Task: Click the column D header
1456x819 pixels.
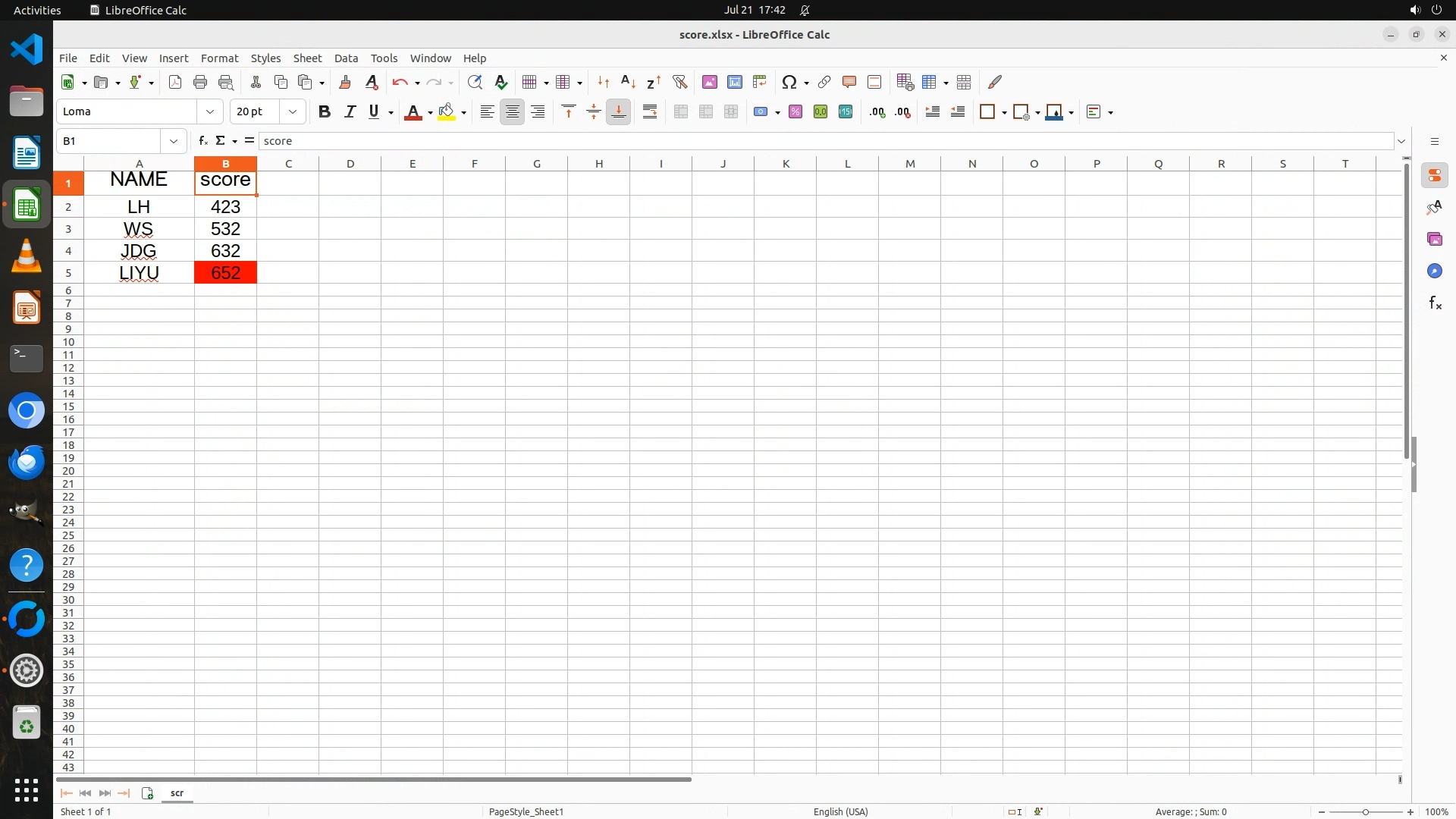Action: coord(350,163)
